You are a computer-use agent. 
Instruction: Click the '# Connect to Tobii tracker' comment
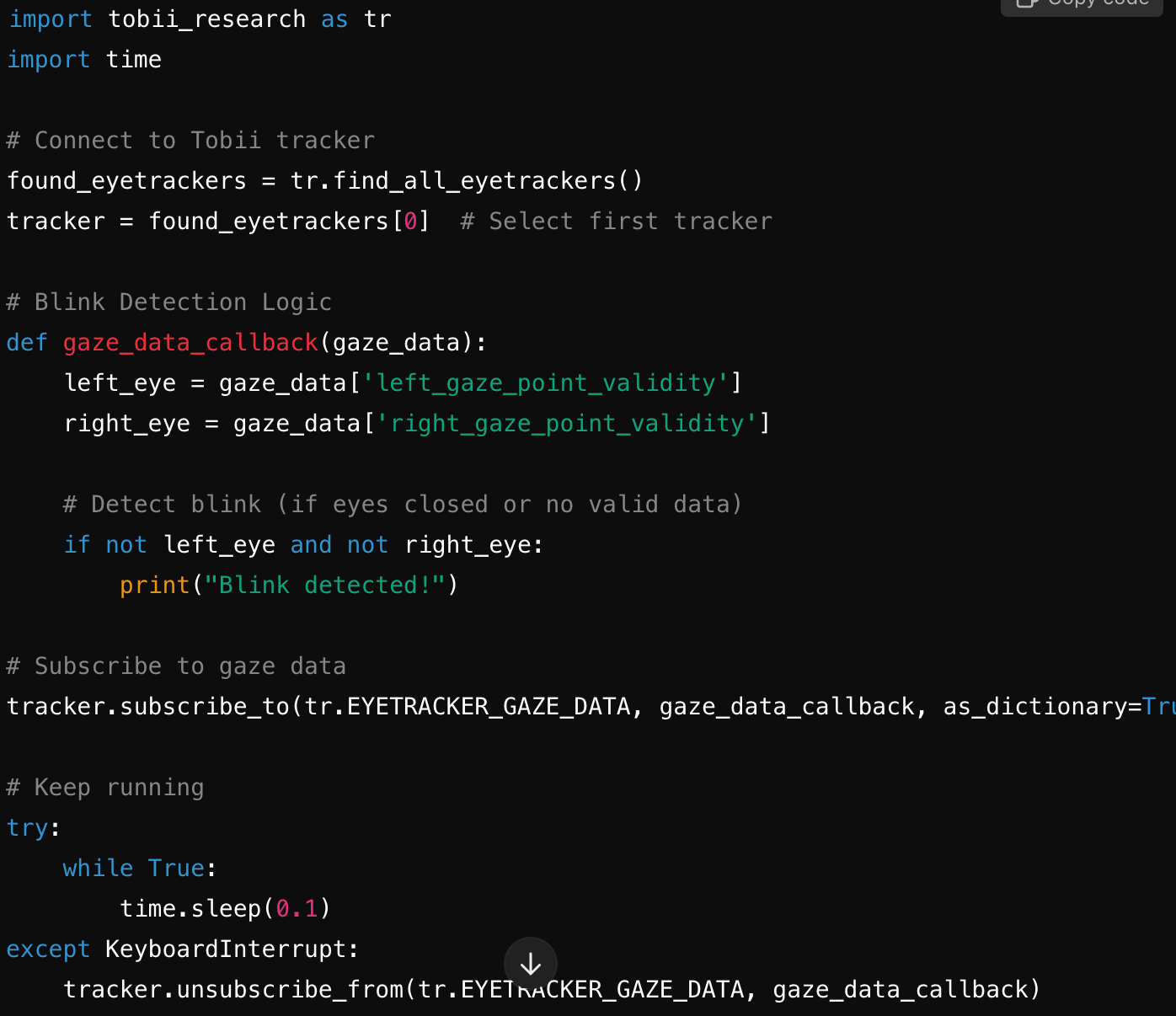[190, 141]
